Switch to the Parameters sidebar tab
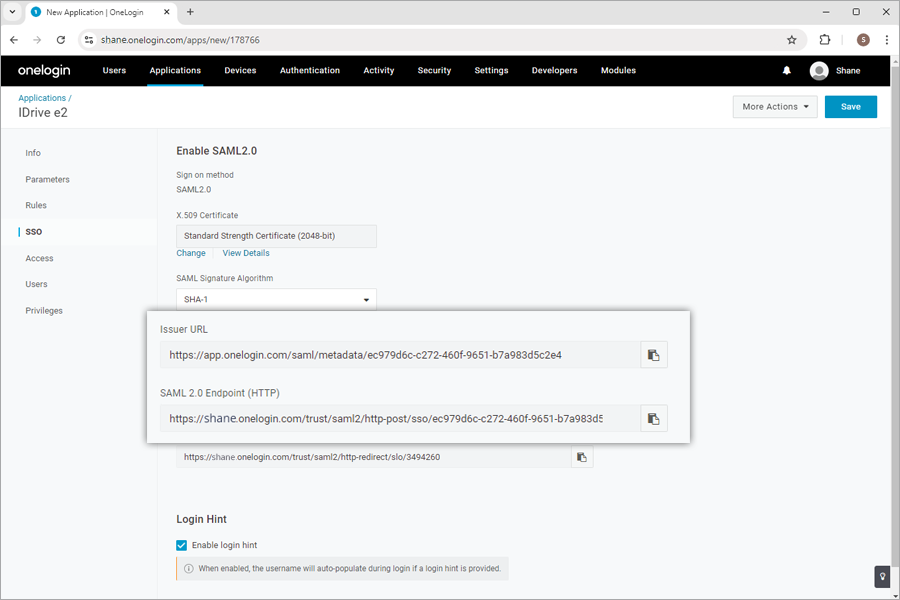 (x=47, y=179)
